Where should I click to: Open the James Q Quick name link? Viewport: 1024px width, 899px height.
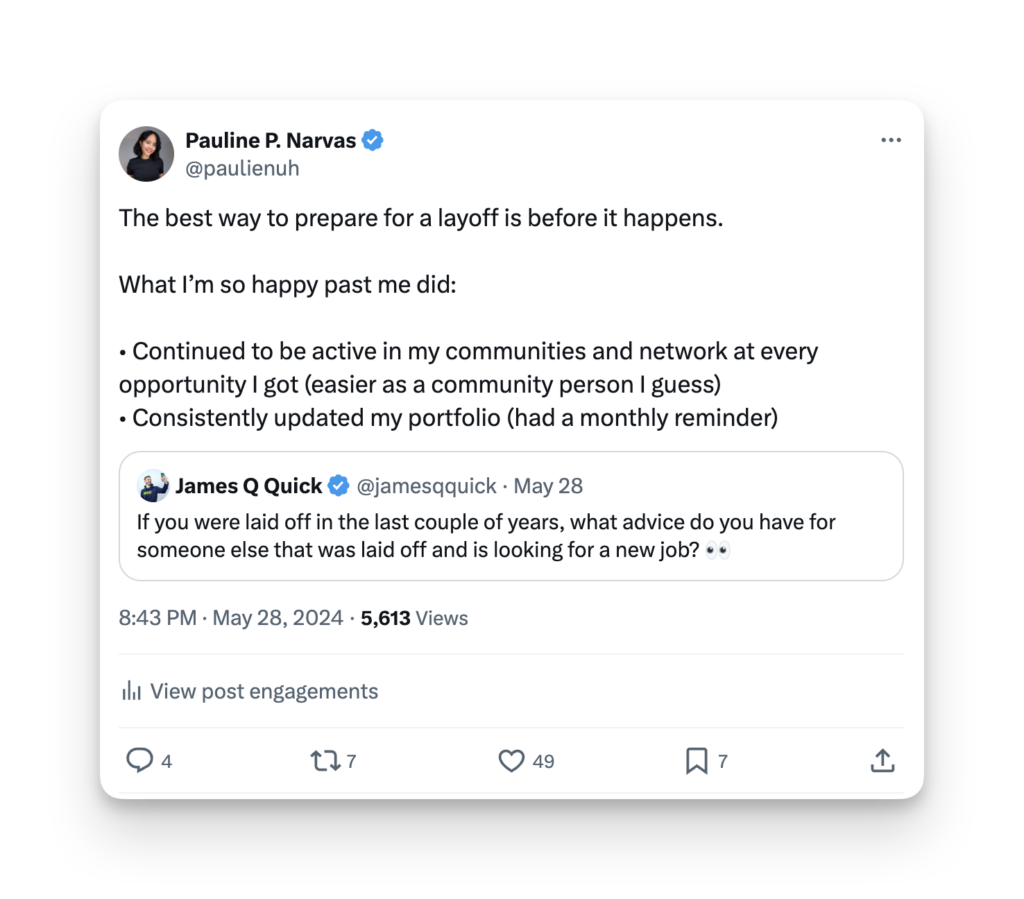coord(248,486)
